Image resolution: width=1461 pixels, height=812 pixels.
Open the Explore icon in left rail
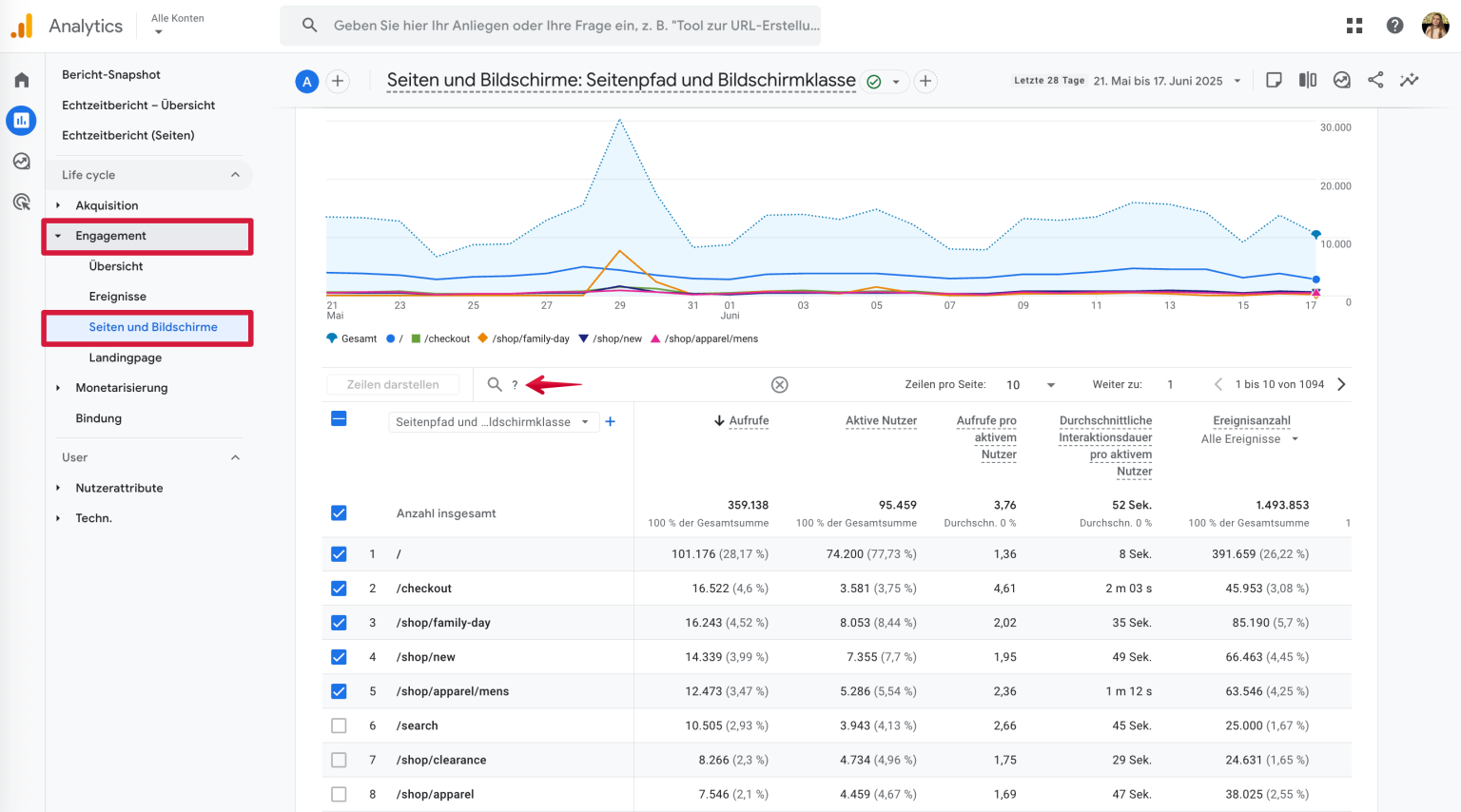point(22,162)
